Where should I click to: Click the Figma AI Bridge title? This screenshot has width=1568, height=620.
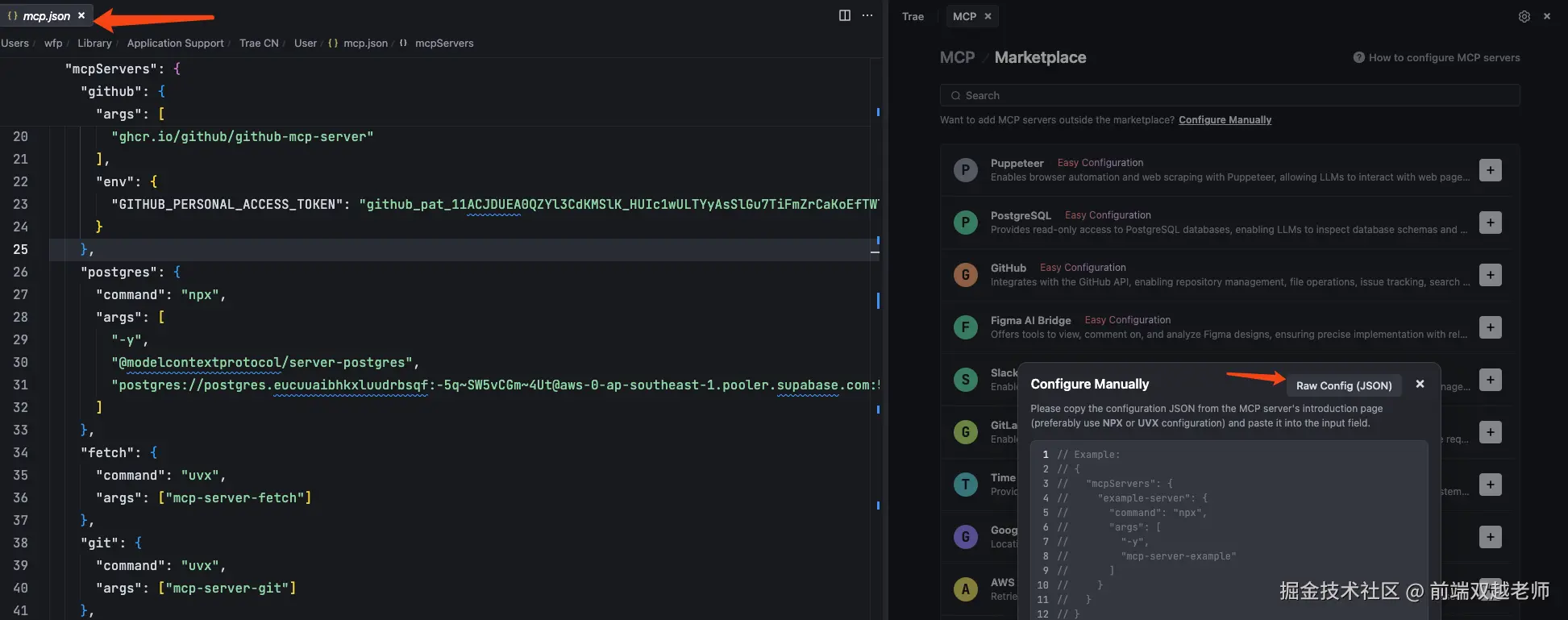tap(1030, 320)
